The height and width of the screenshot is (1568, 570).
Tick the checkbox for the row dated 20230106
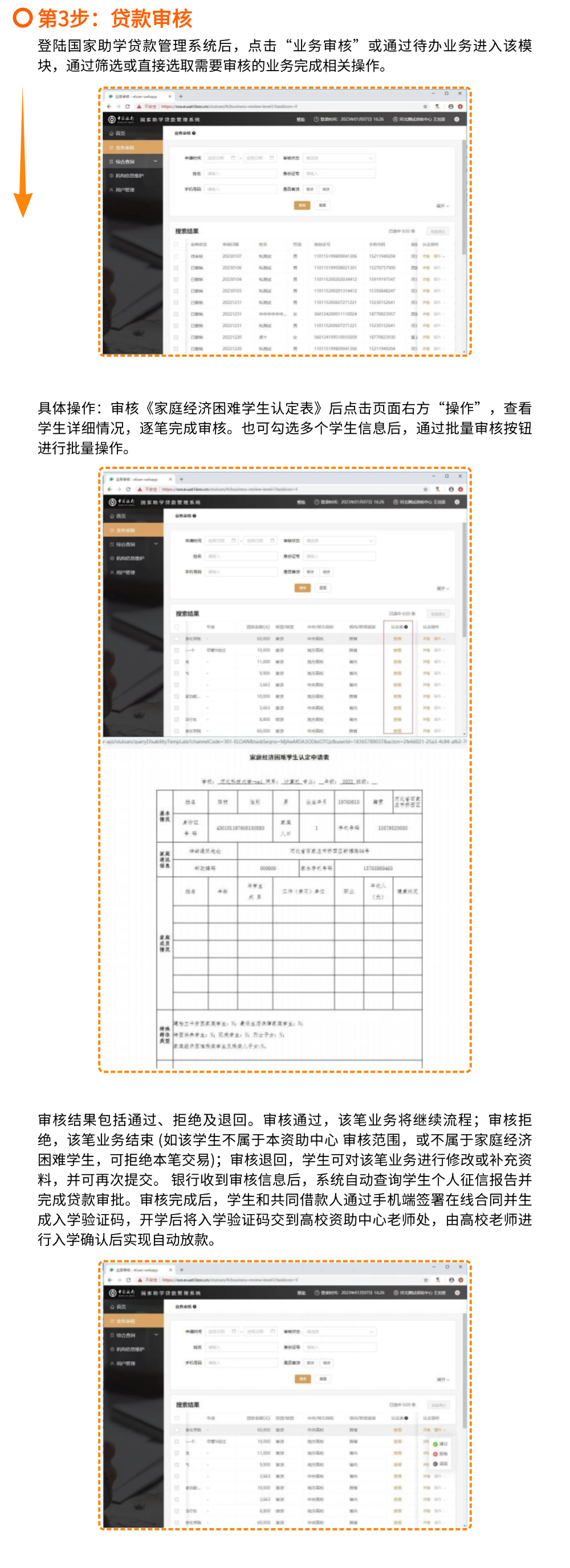(x=176, y=268)
